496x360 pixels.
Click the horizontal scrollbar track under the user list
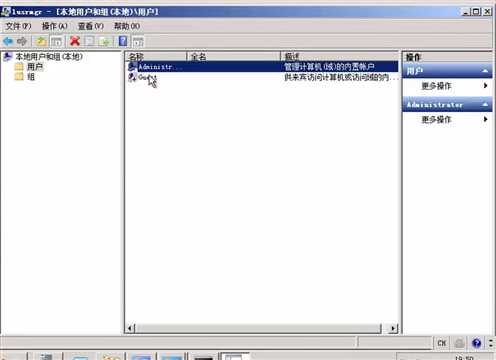point(258,328)
